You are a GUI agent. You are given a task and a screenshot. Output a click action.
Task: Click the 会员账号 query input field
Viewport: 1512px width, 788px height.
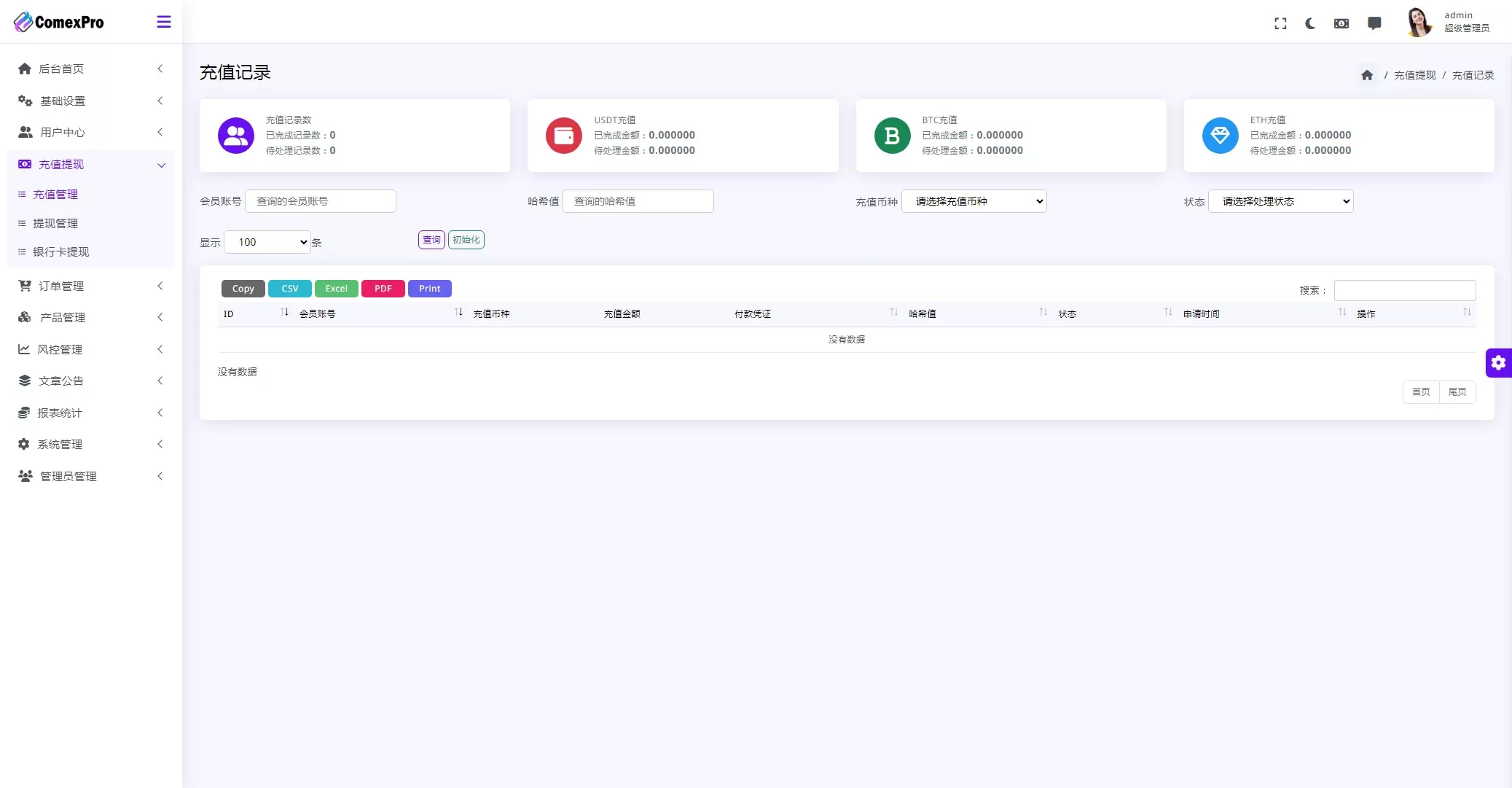(x=321, y=201)
